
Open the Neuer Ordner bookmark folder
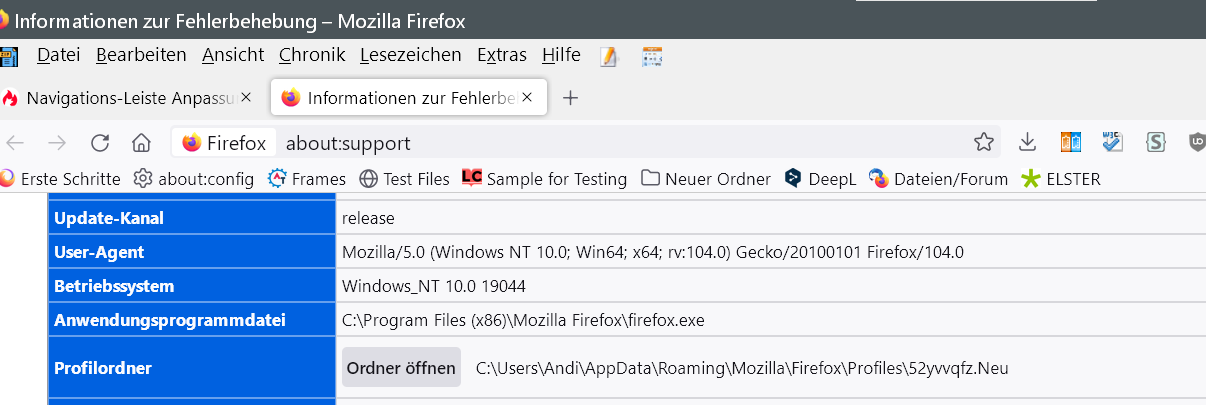coord(706,179)
